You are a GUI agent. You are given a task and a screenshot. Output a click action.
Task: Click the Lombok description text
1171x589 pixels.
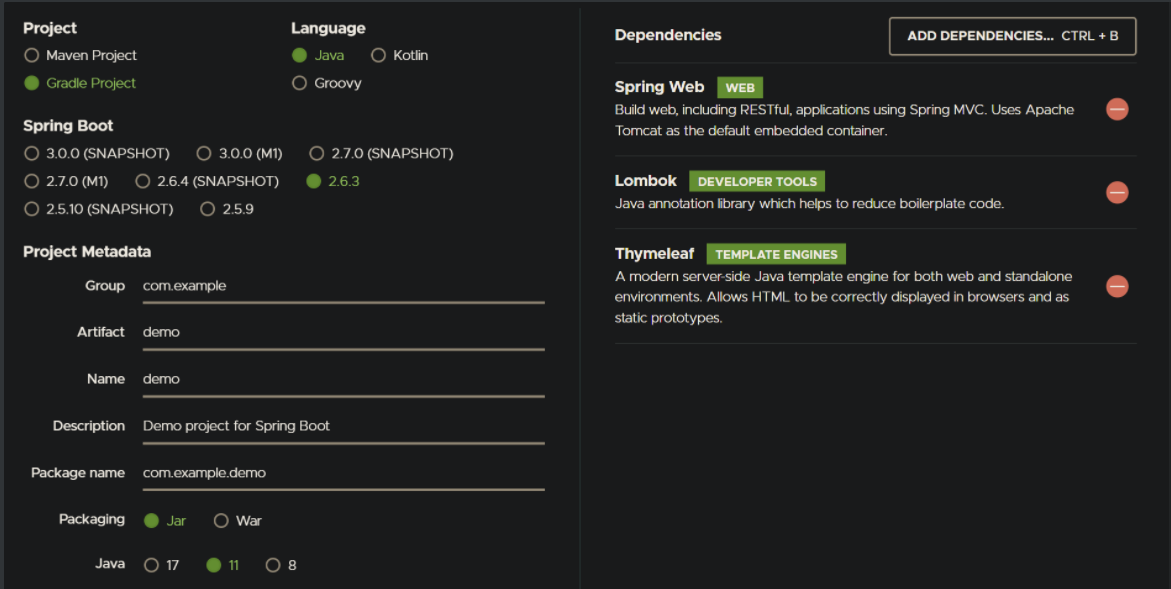click(809, 203)
